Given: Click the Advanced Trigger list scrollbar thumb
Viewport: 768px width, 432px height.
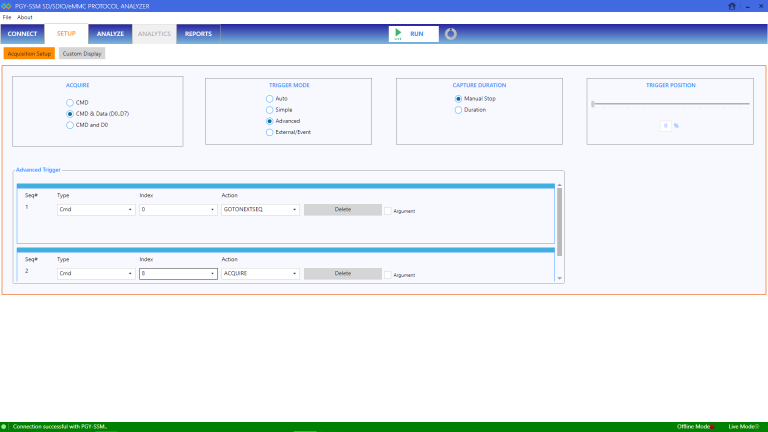Looking at the screenshot, I should [559, 222].
